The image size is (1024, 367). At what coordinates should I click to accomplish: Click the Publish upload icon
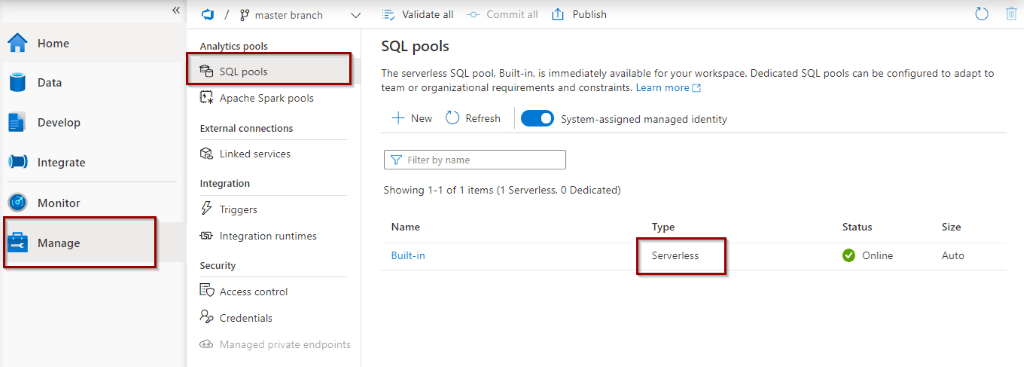tap(558, 14)
